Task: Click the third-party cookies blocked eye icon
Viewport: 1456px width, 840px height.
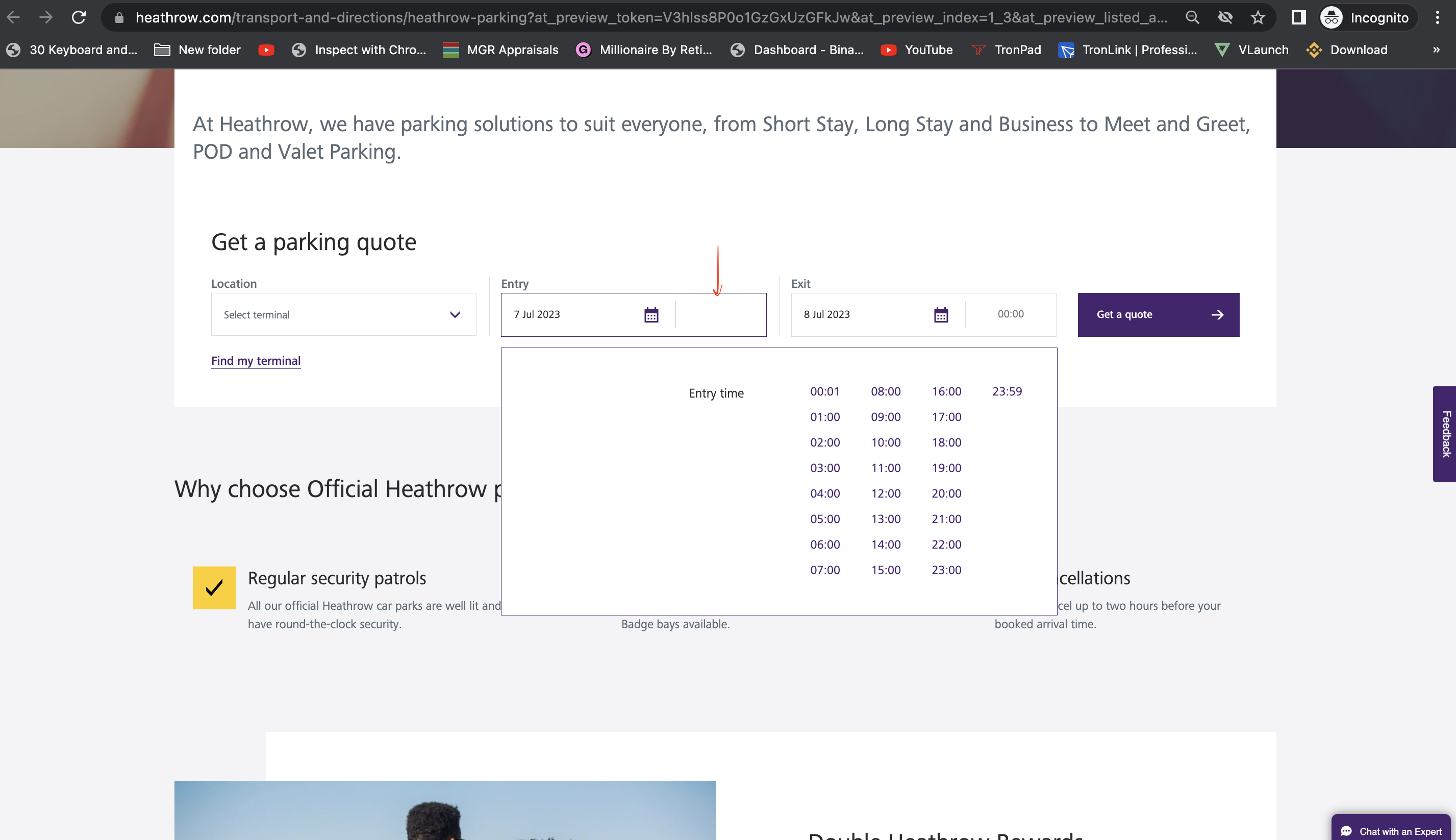Action: [x=1225, y=17]
